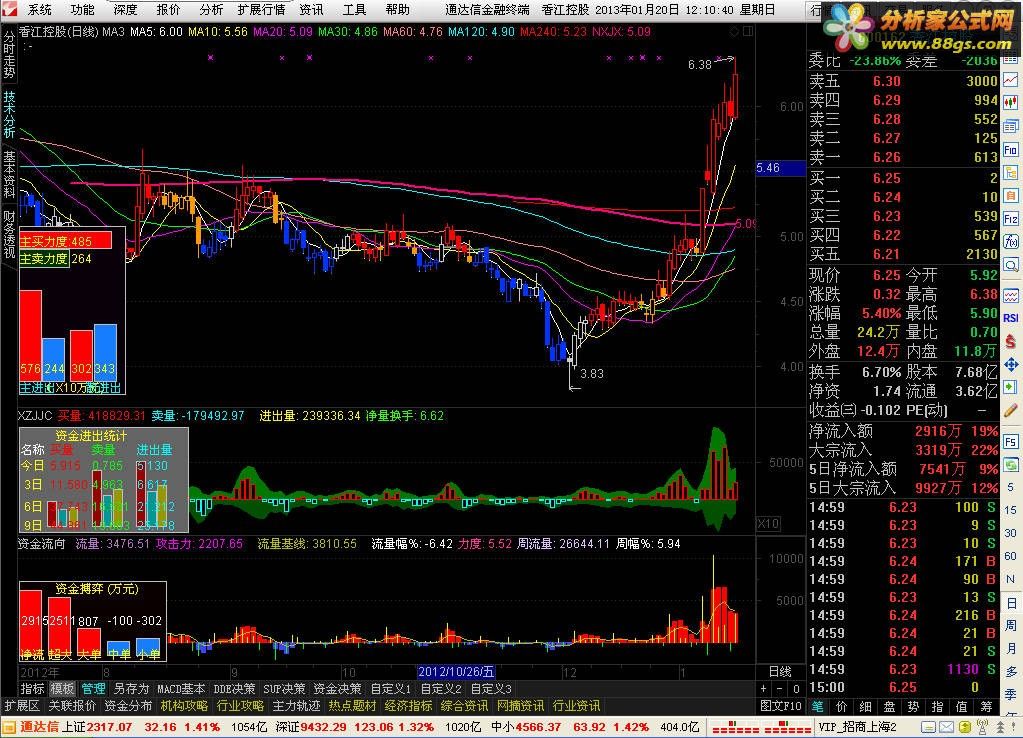Click the red S dollar icon

pos(1011,341)
